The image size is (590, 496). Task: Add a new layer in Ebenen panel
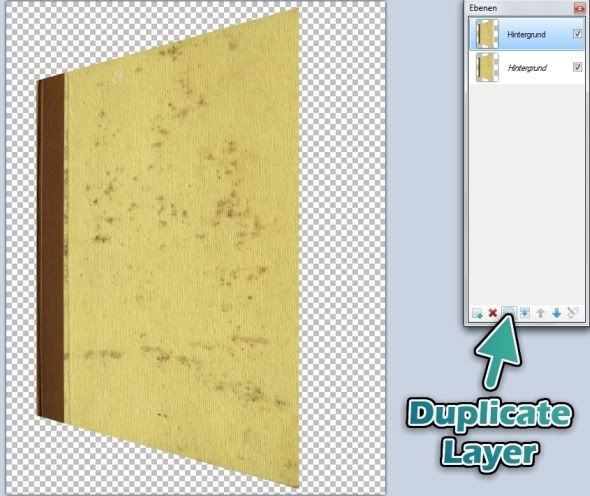pyautogui.click(x=477, y=313)
